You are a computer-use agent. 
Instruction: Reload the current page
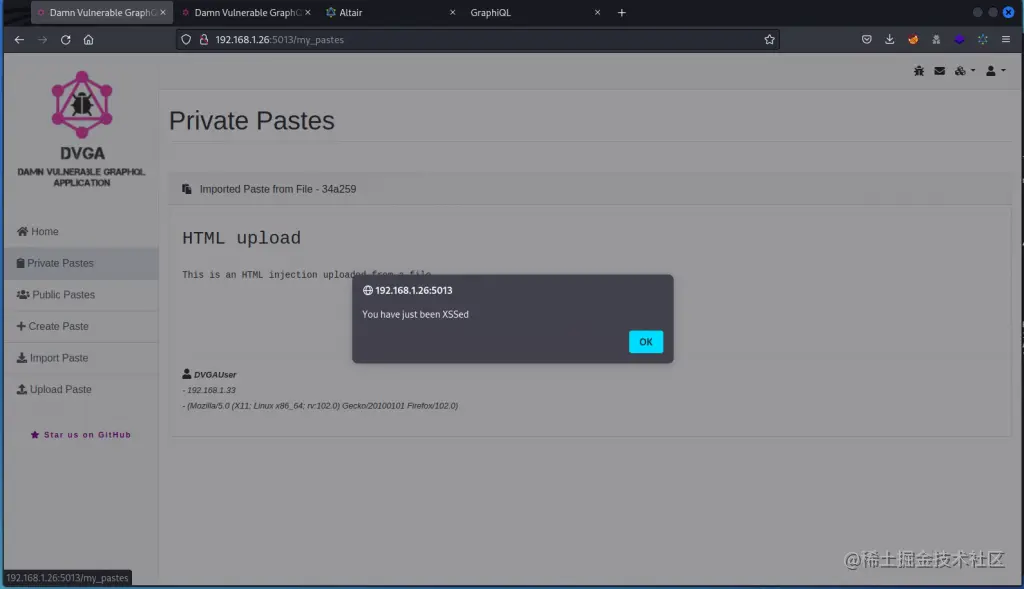(65, 40)
